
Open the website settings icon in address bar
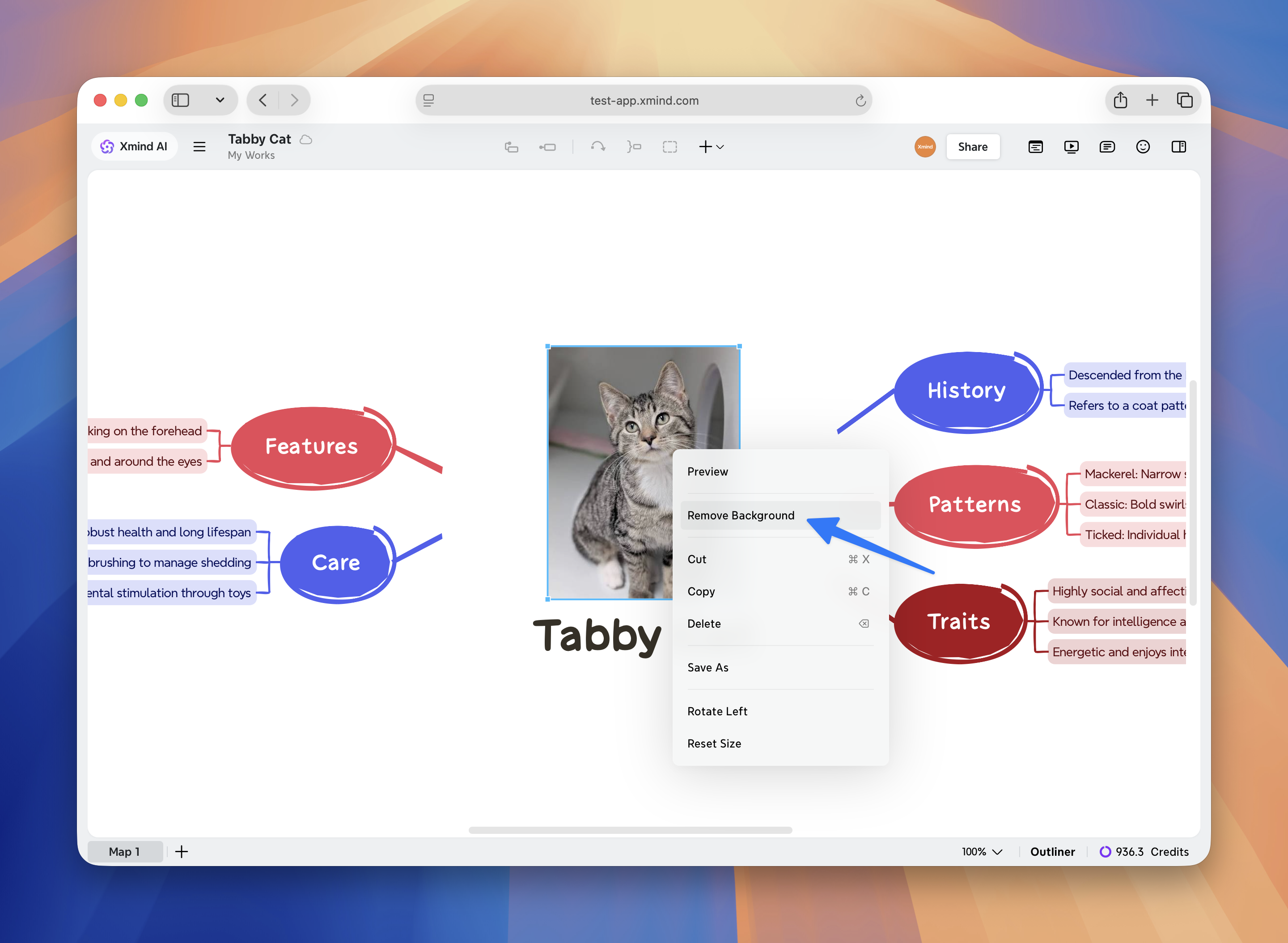pyautogui.click(x=428, y=101)
